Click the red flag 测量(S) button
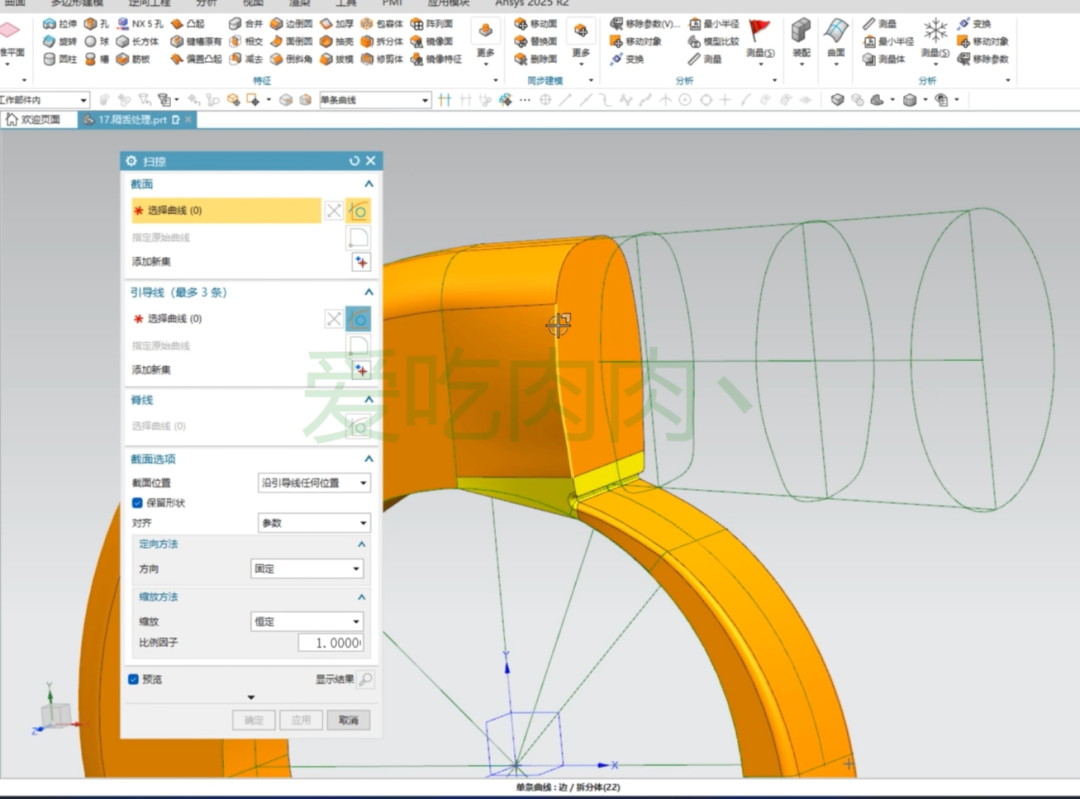This screenshot has height=799, width=1080. (760, 39)
